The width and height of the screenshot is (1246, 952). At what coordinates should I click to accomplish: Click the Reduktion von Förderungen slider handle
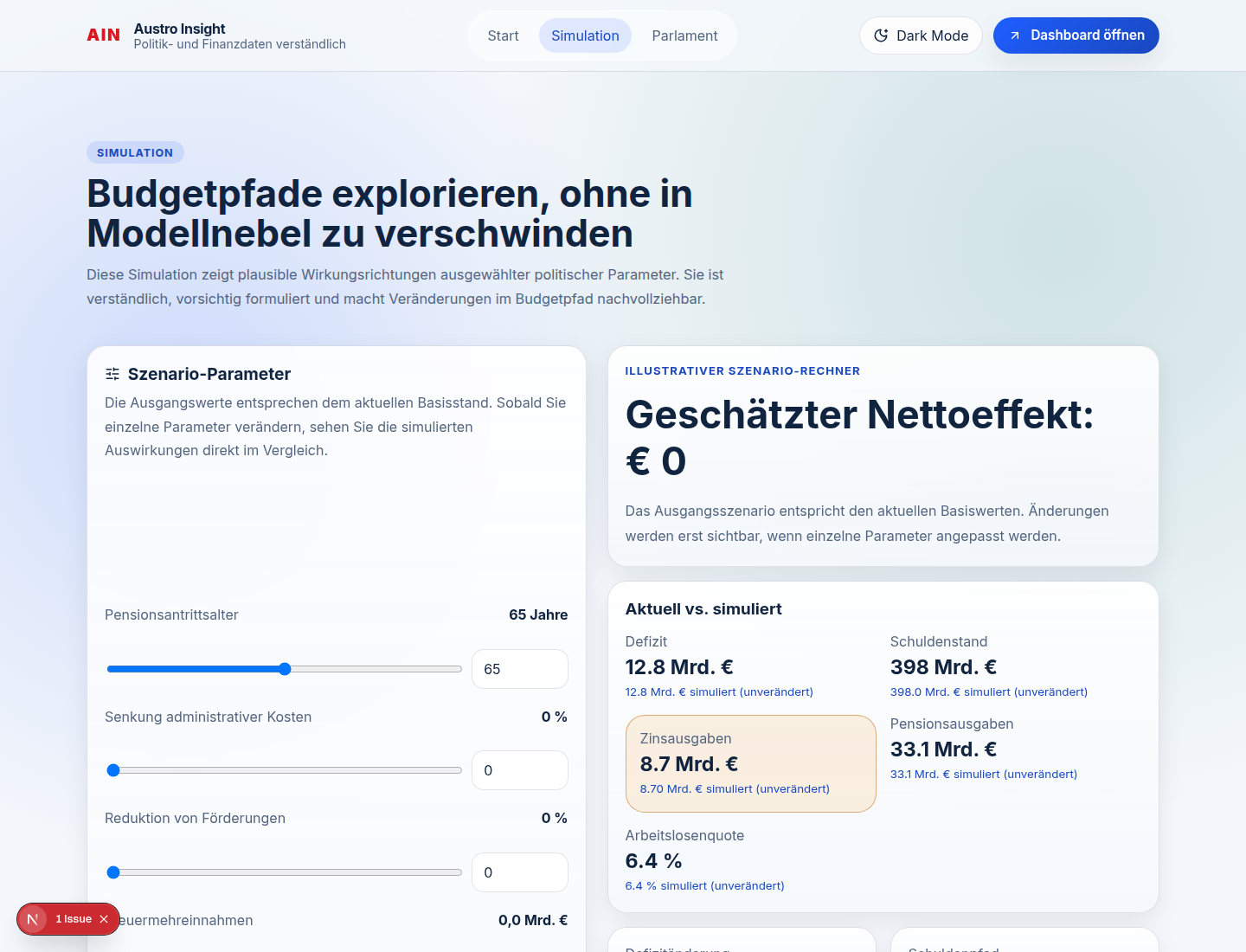pos(113,872)
